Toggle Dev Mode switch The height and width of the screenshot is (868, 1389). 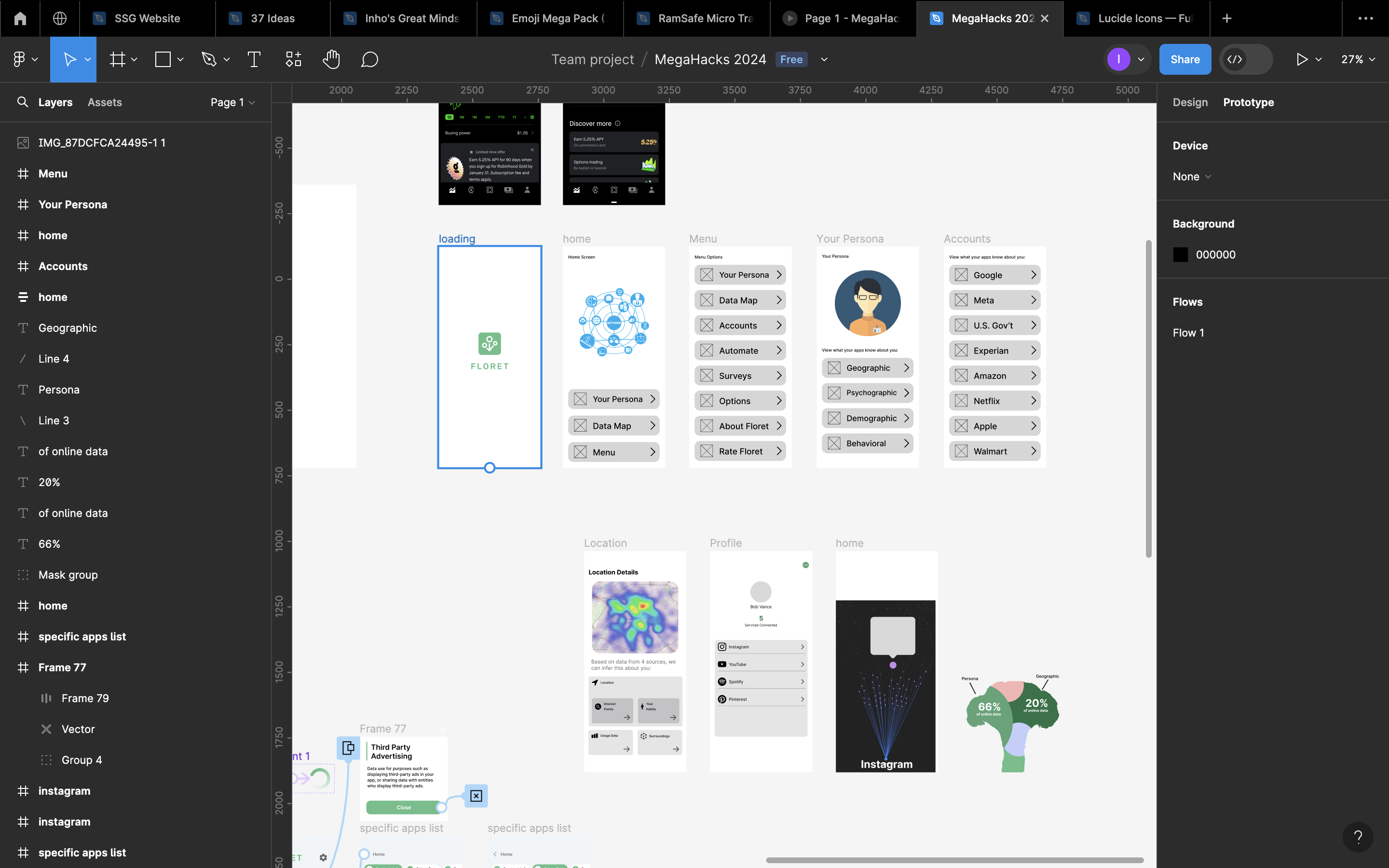coord(1245,59)
